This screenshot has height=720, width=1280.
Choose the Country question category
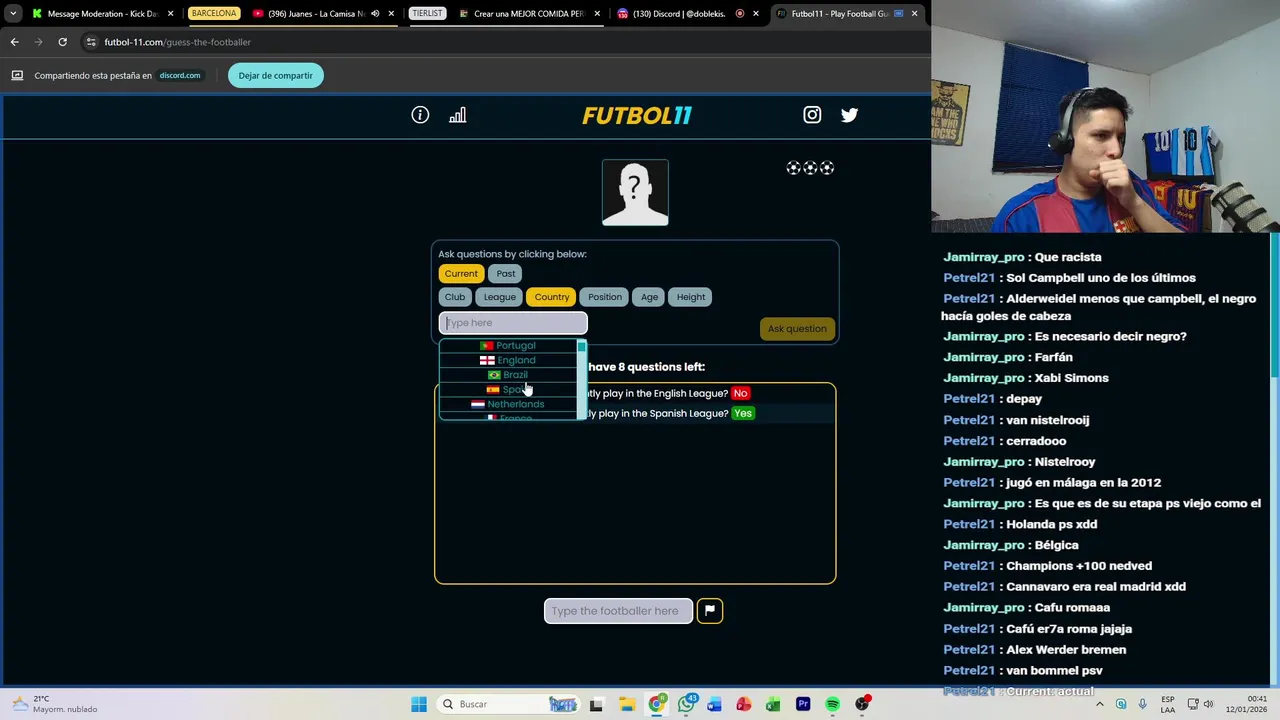pyautogui.click(x=552, y=297)
